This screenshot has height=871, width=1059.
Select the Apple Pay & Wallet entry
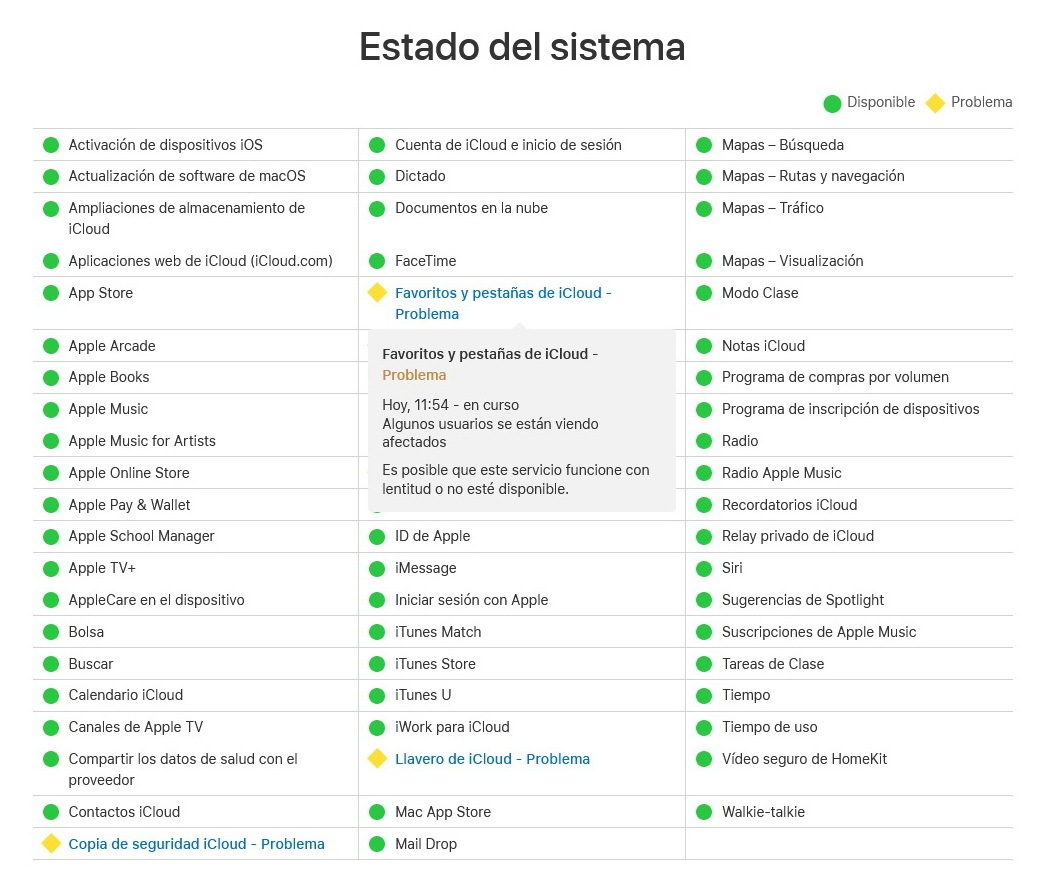click(129, 505)
